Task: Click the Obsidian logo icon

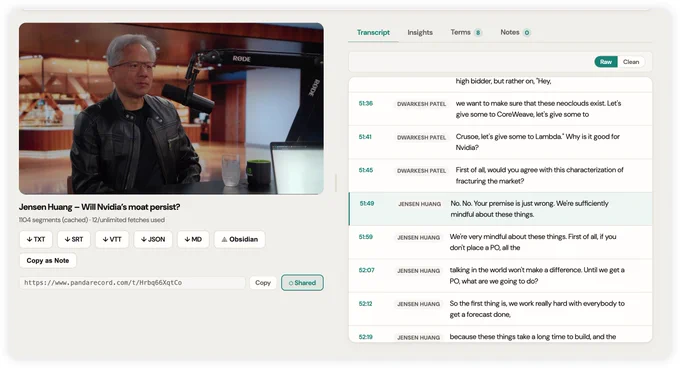Action: (x=224, y=239)
